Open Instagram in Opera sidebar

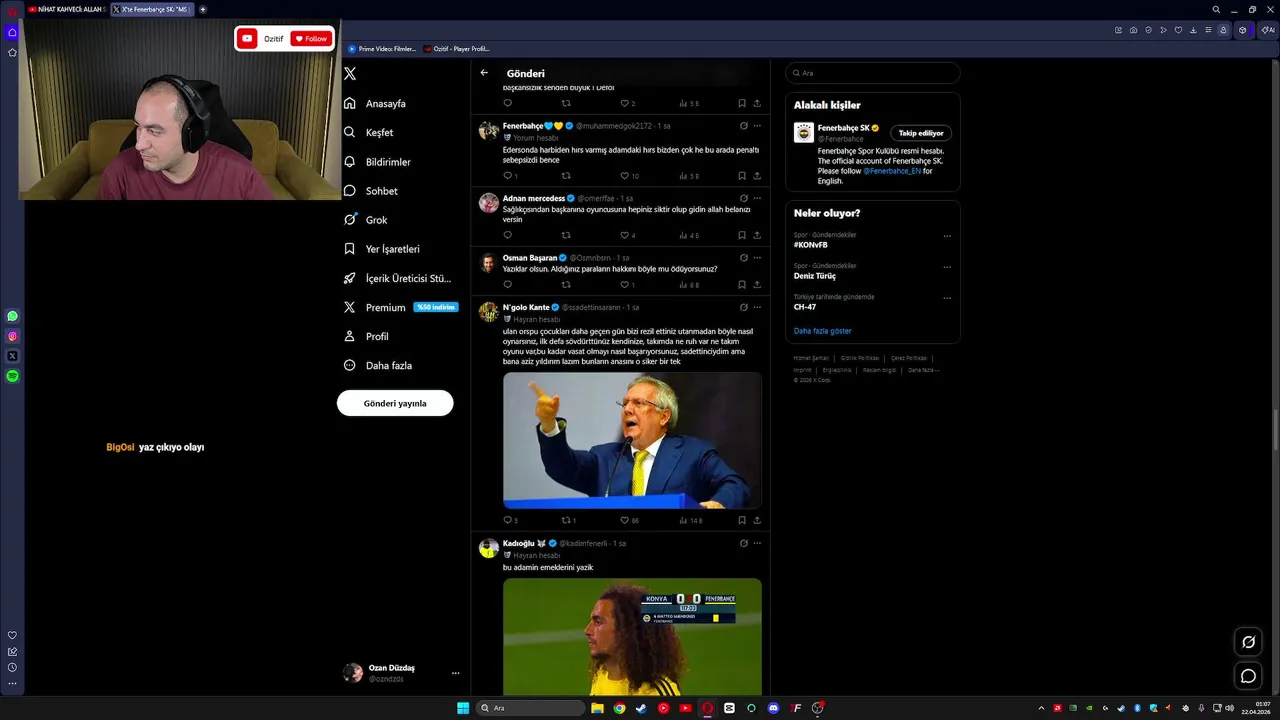coord(12,336)
